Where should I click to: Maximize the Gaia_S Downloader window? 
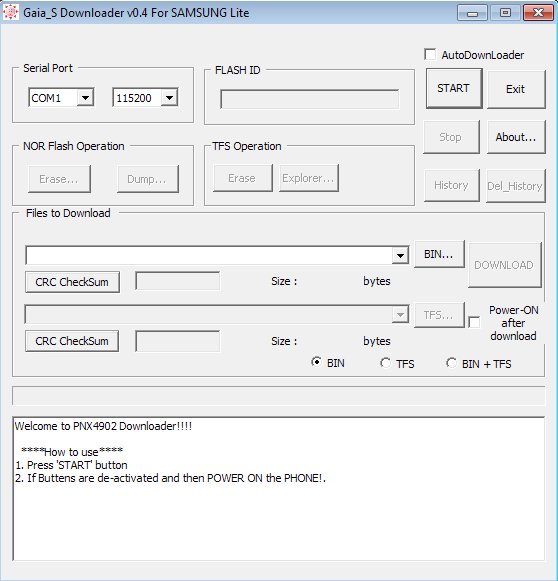click(x=505, y=13)
